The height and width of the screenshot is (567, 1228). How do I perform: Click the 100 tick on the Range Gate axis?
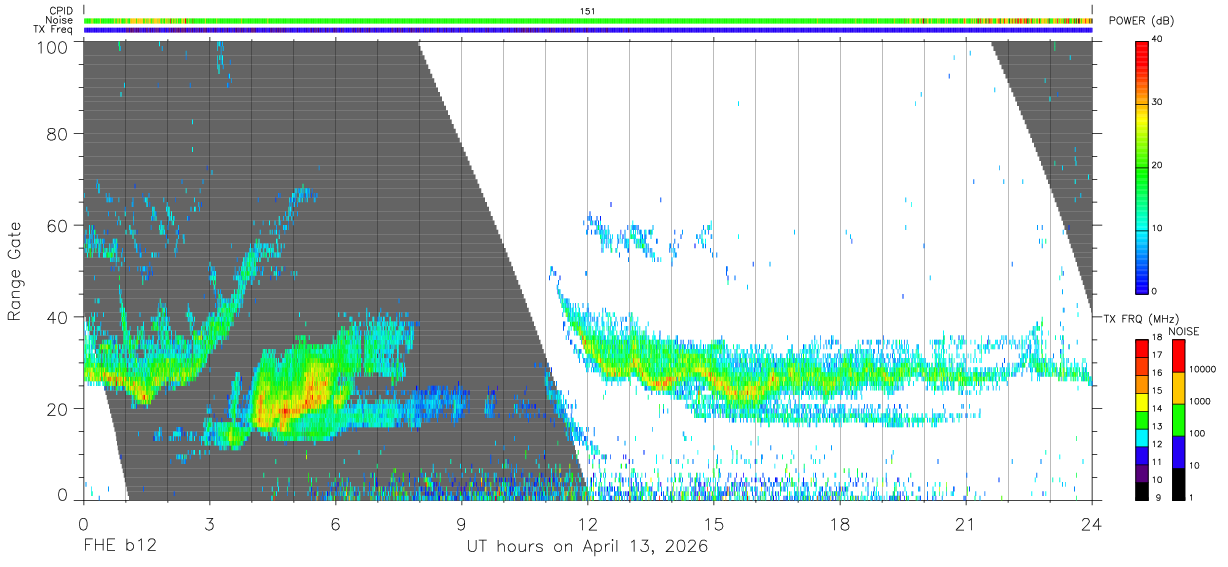coord(53,47)
